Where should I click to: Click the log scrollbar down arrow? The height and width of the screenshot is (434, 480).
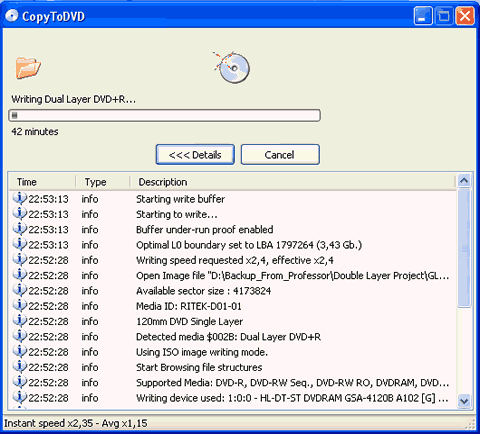(464, 401)
